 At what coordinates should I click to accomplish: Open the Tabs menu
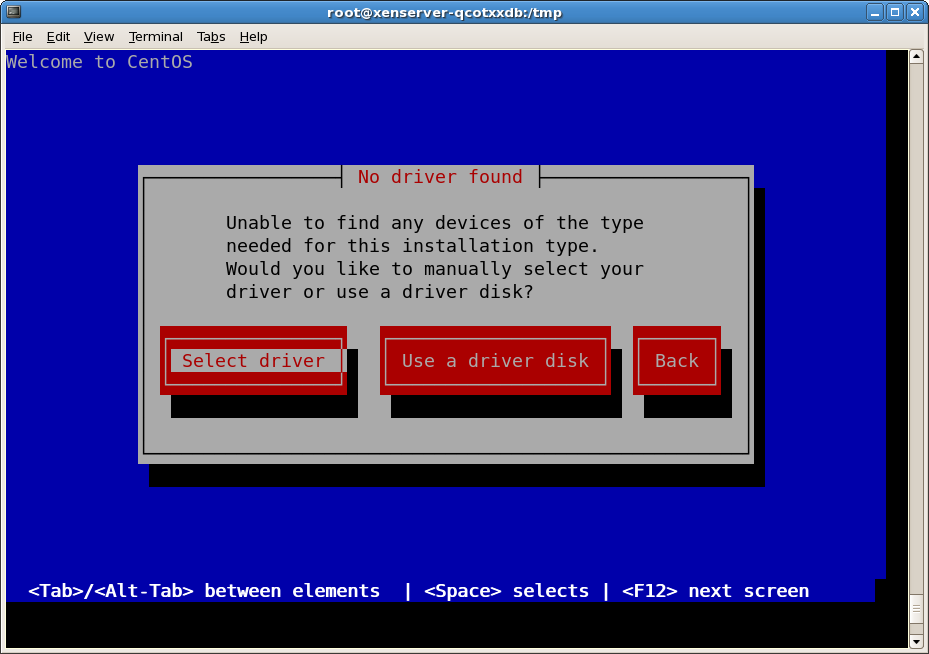pyautogui.click(x=211, y=37)
